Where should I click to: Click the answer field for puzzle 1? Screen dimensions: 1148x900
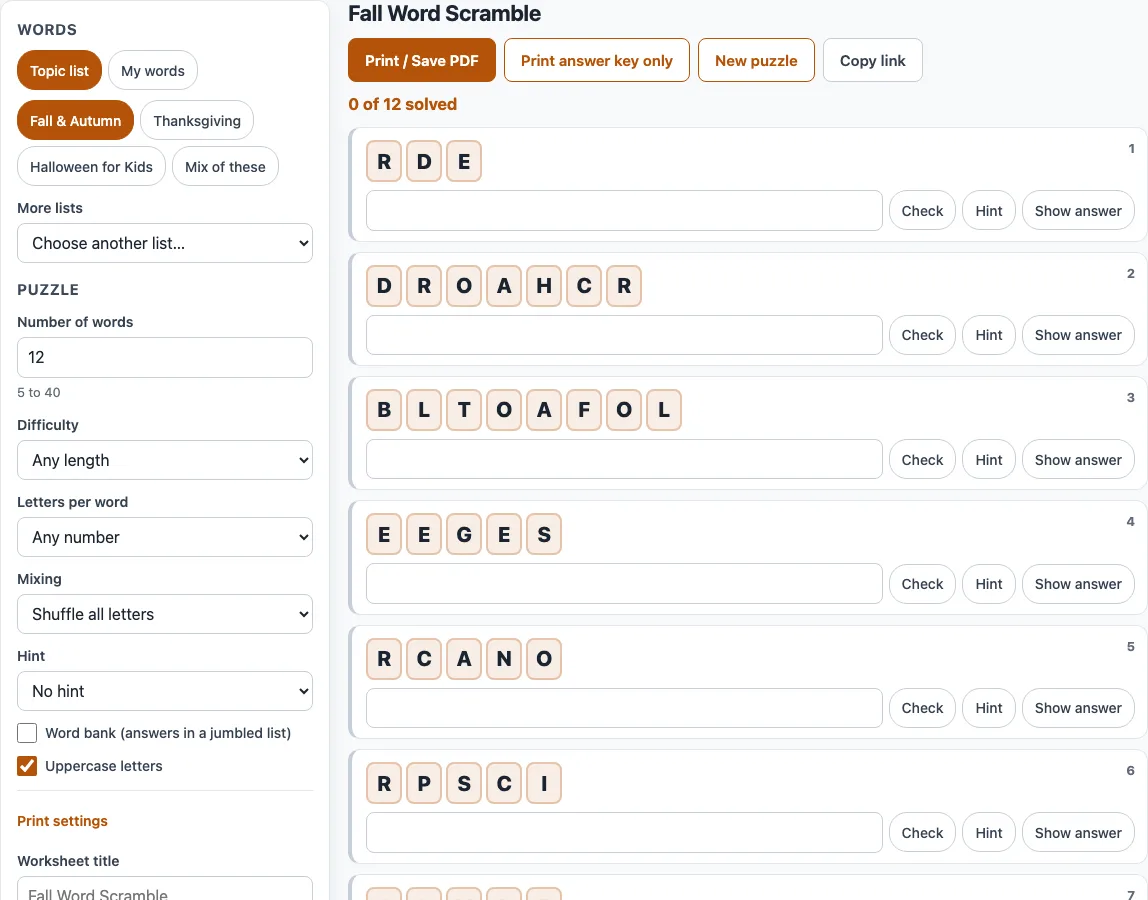[x=625, y=211]
